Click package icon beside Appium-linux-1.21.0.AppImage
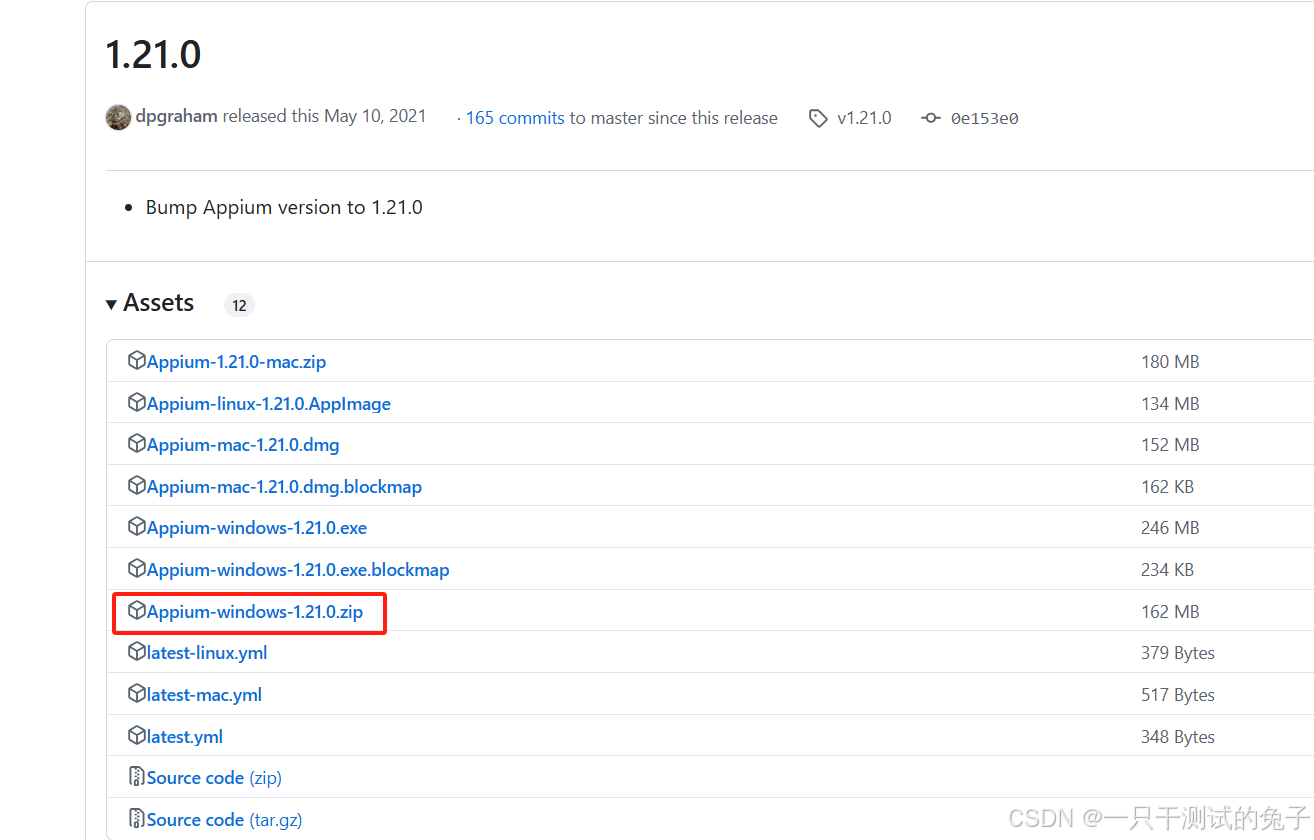The image size is (1314, 840). [137, 403]
